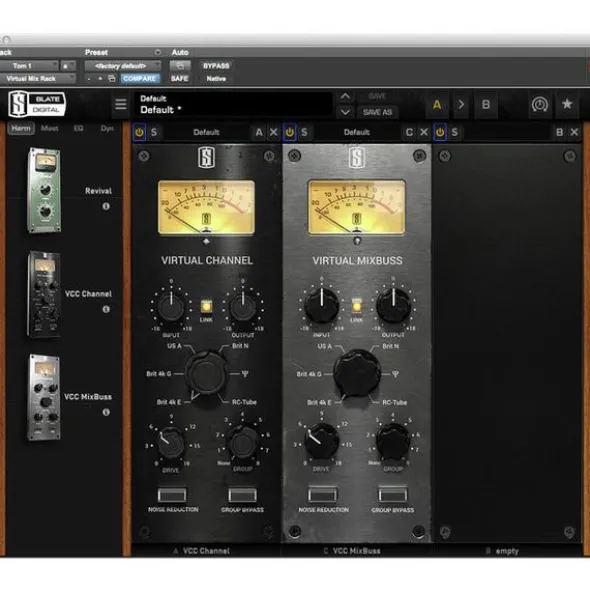Click the COMPARE button
Viewport: 590px width, 591px height.
[x=140, y=78]
